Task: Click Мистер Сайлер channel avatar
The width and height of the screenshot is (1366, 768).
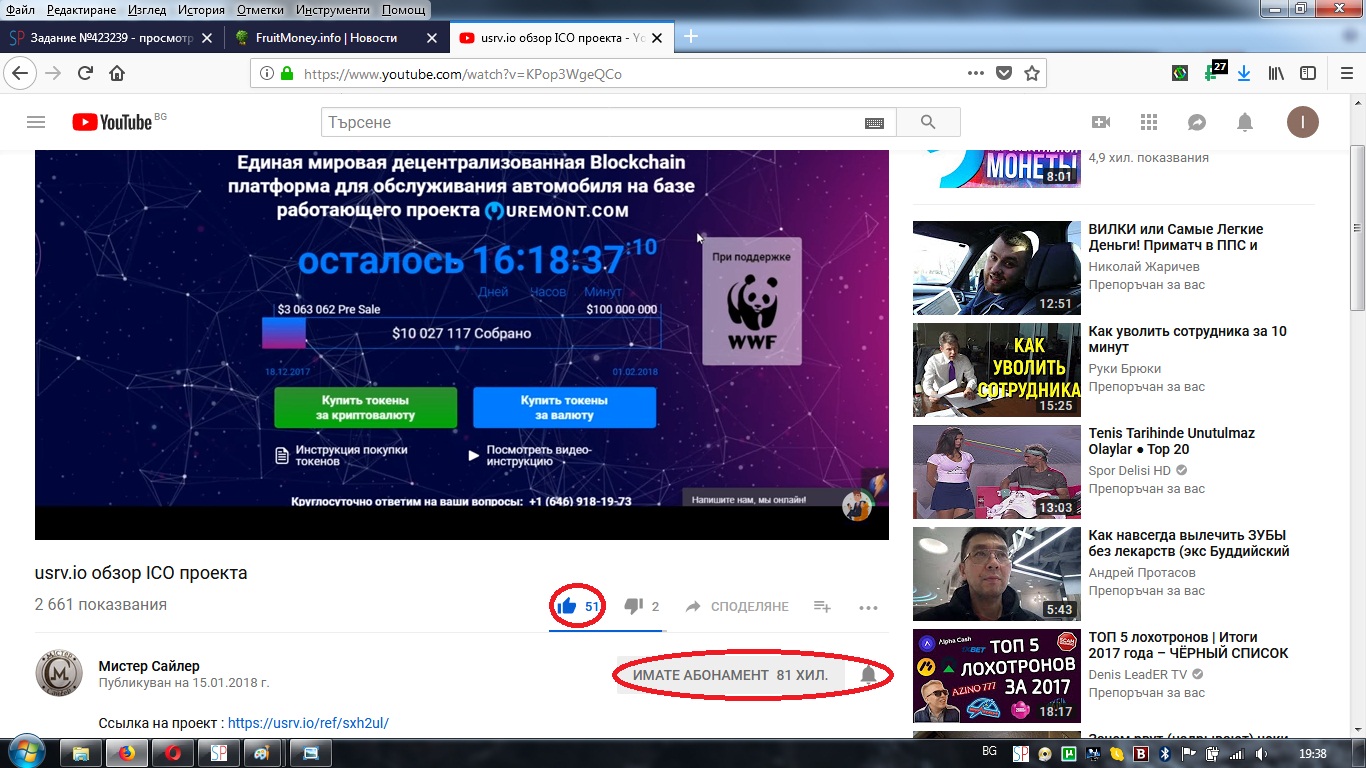Action: pos(59,673)
